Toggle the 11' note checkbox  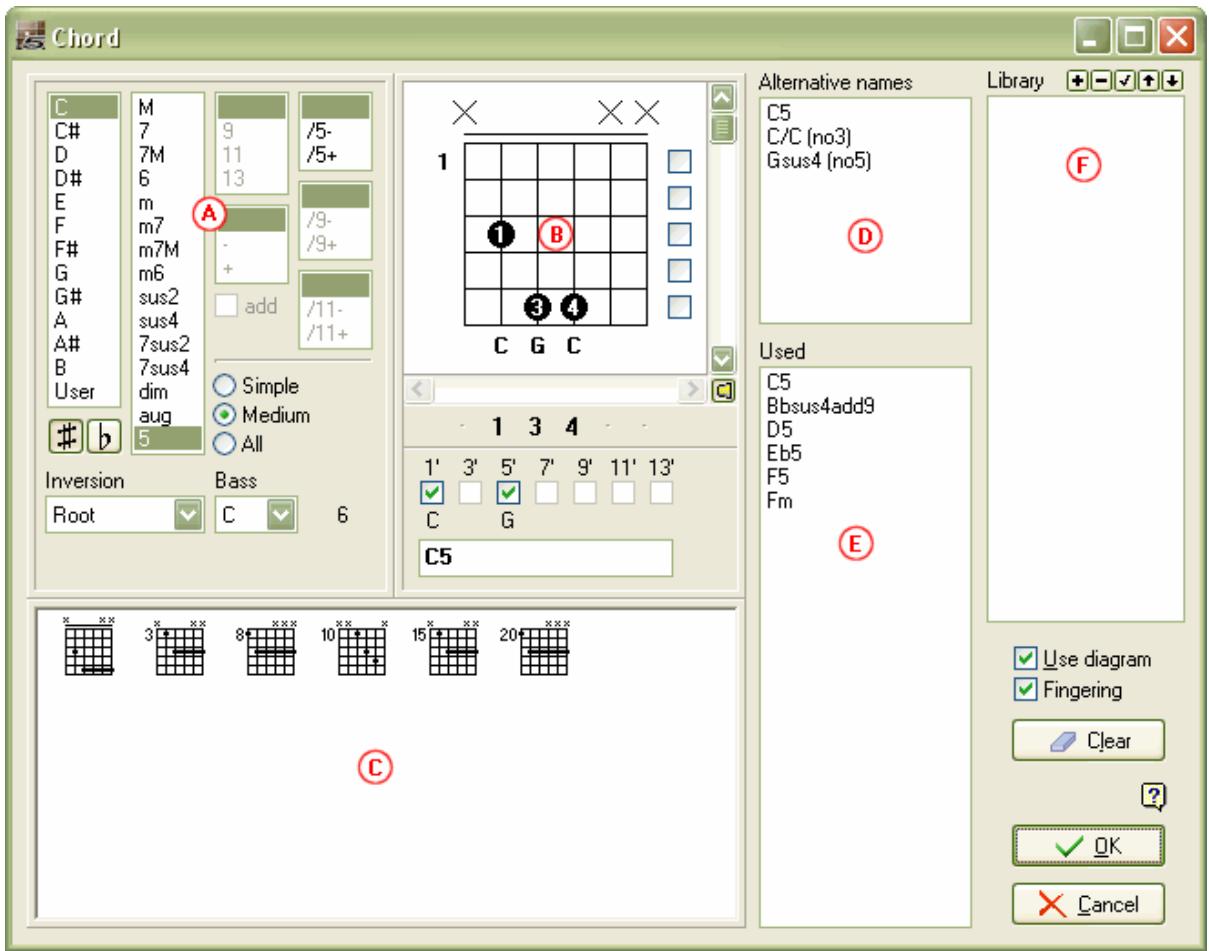[x=623, y=492]
